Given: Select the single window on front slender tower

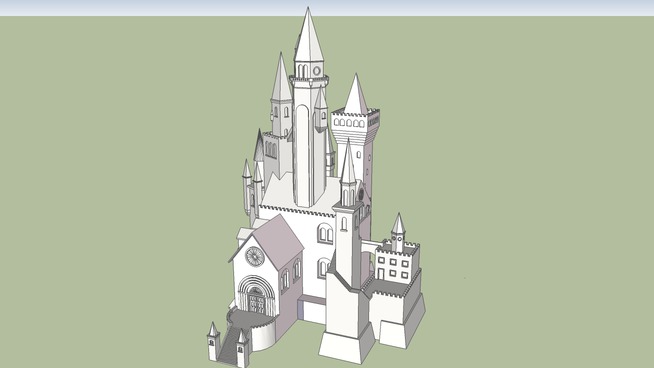Looking at the screenshot, I should (x=344, y=224).
